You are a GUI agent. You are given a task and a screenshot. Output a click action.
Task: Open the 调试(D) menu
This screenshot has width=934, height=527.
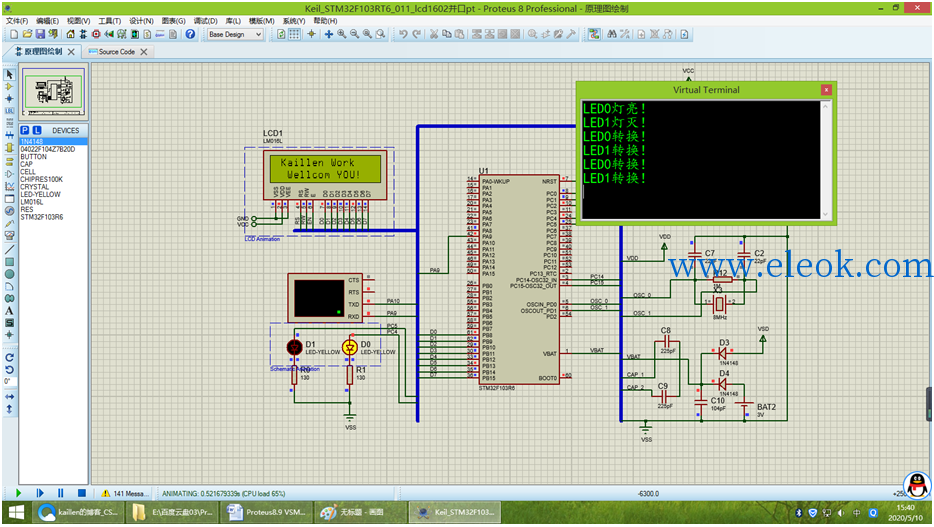coord(206,21)
